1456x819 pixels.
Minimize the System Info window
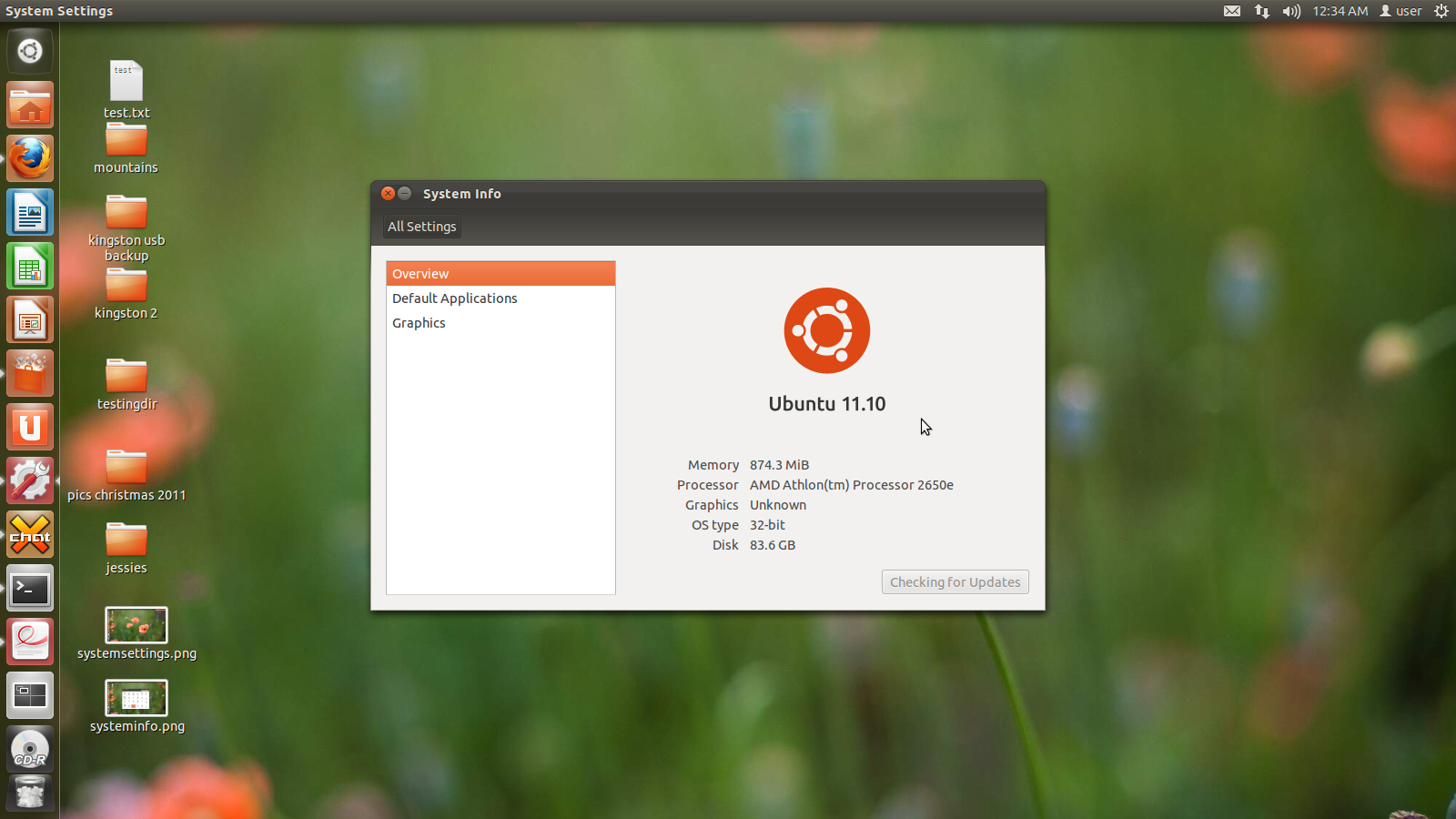tap(405, 194)
